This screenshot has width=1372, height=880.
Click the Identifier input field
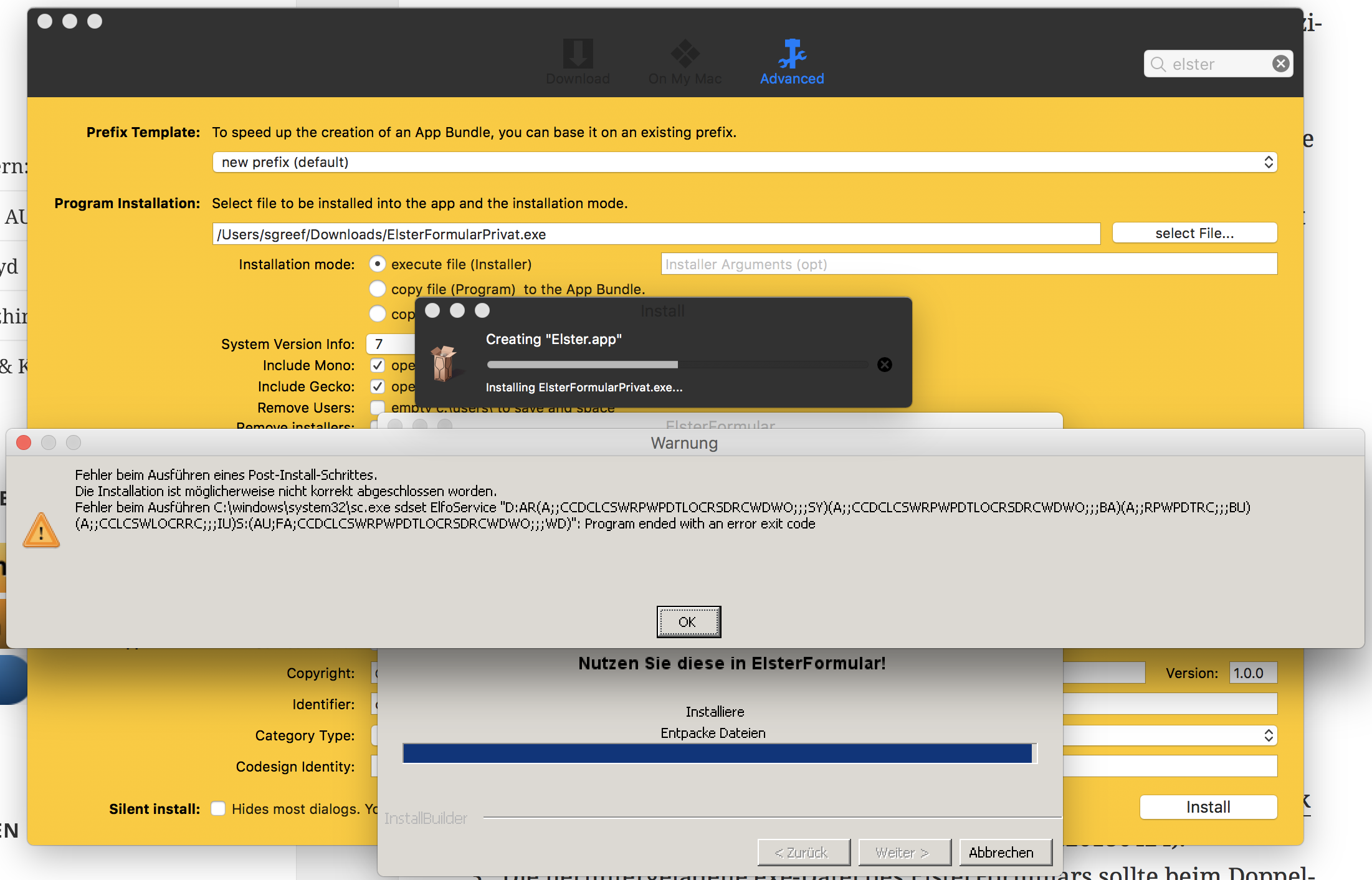pos(1170,704)
